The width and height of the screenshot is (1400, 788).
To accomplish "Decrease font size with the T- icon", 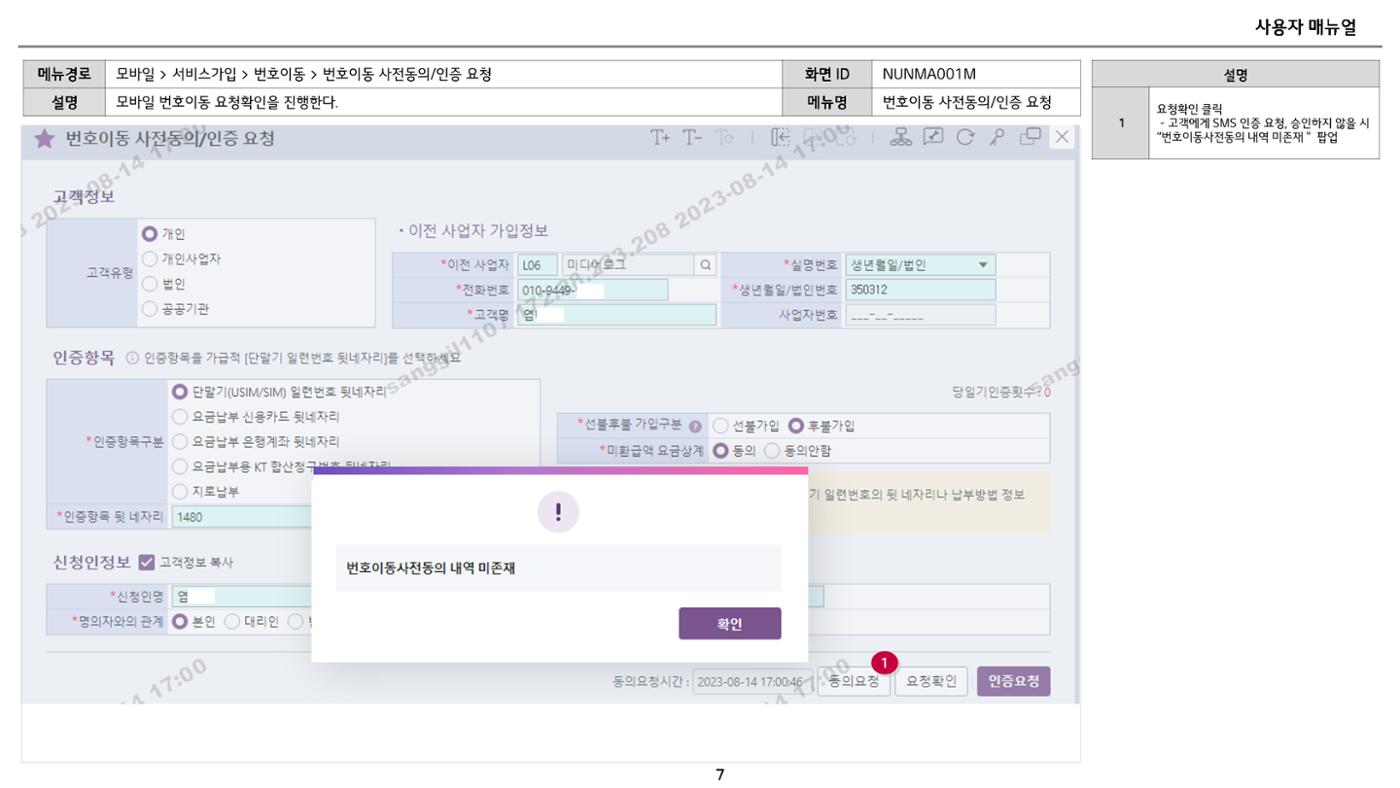I will (693, 138).
